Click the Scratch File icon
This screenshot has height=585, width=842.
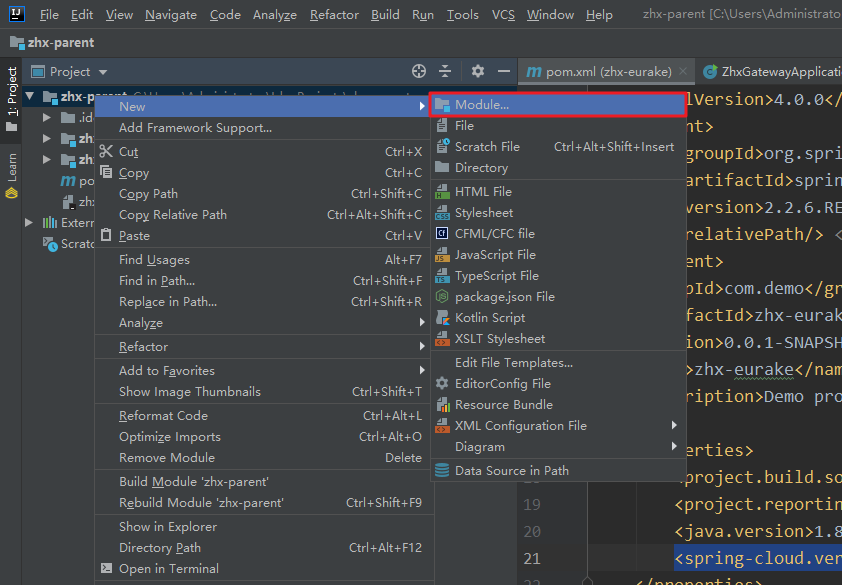tap(442, 146)
